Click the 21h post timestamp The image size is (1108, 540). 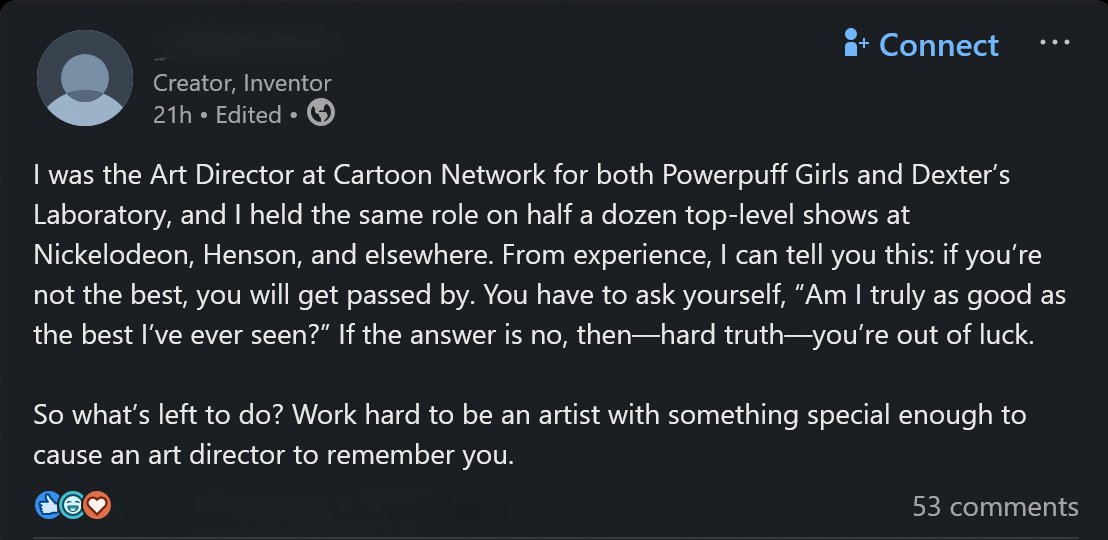[172, 115]
